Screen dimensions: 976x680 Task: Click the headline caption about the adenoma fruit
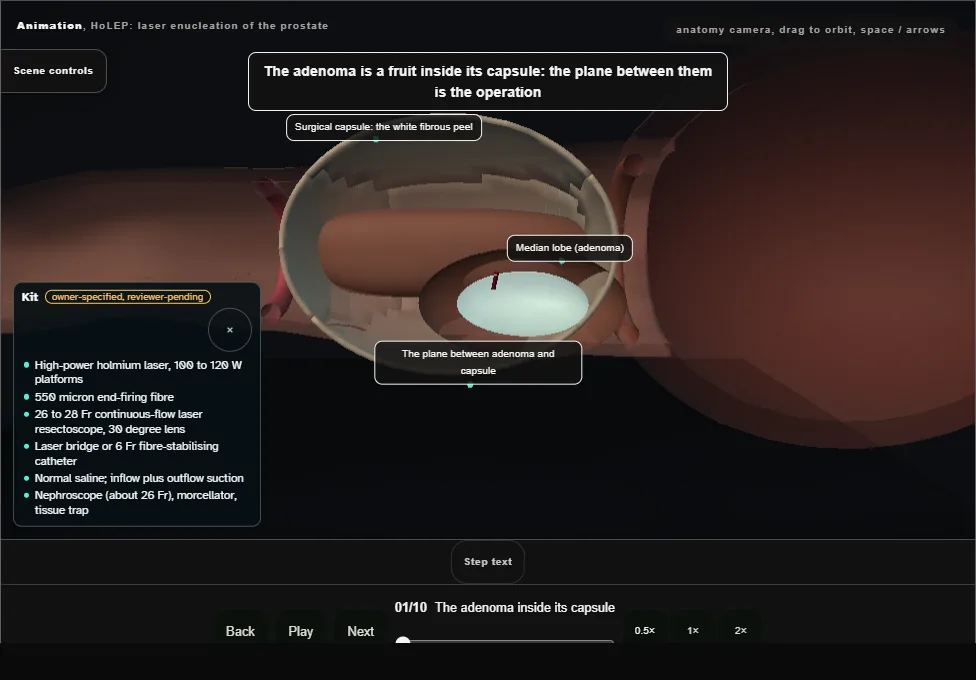pyautogui.click(x=488, y=82)
